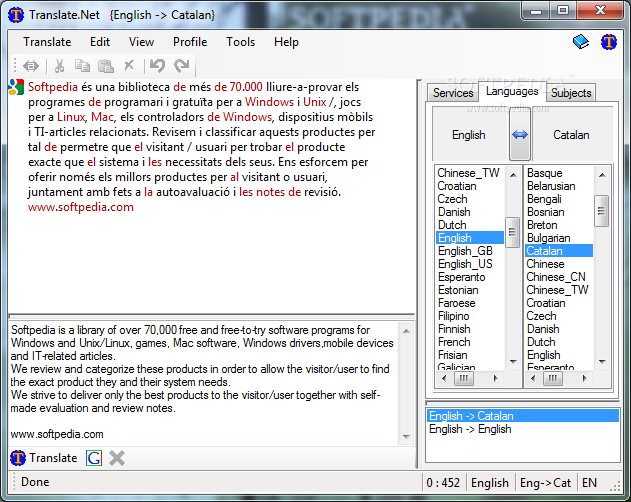Screen dimensions: 631x502
Task: Select Chinese_TW in source language list
Action: pos(468,173)
